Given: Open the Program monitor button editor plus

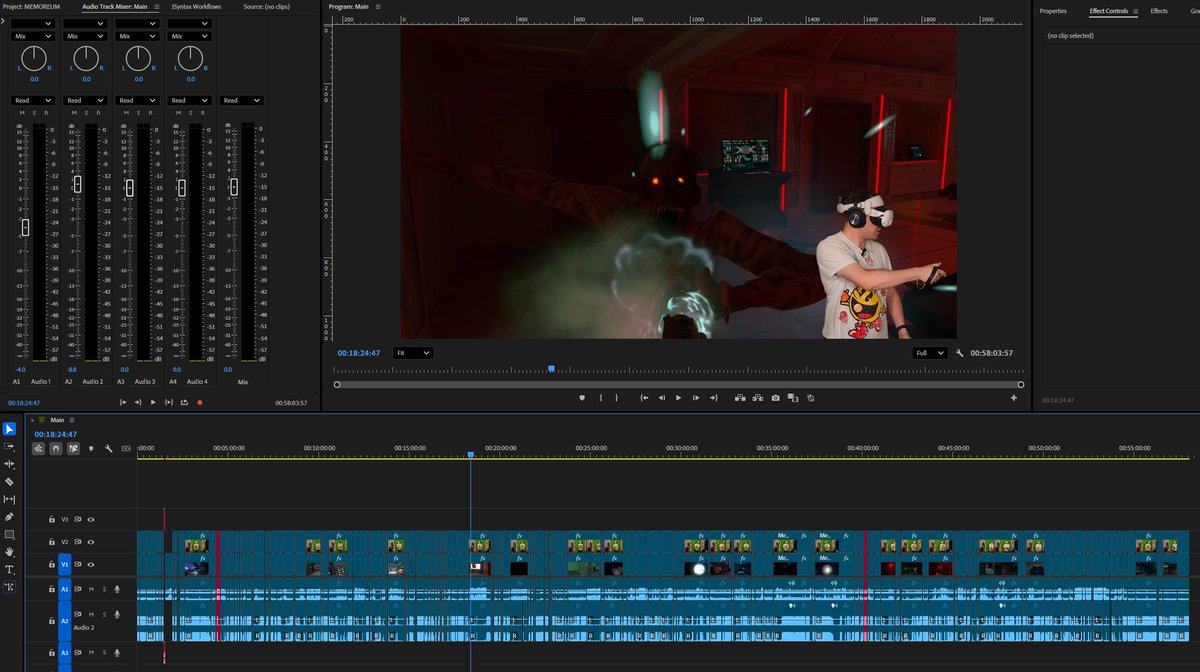Looking at the screenshot, I should click(1013, 398).
